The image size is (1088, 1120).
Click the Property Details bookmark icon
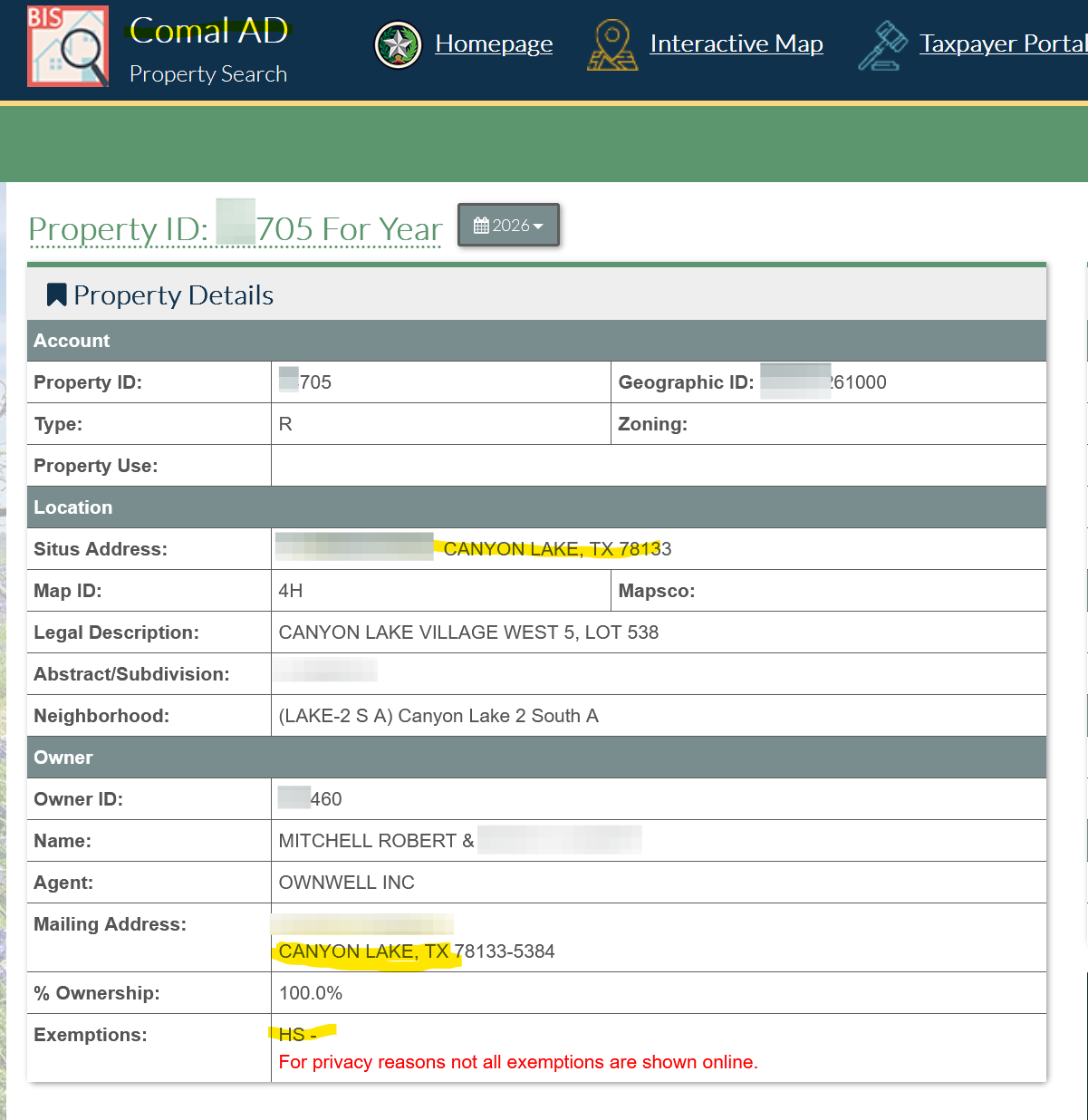click(x=57, y=294)
